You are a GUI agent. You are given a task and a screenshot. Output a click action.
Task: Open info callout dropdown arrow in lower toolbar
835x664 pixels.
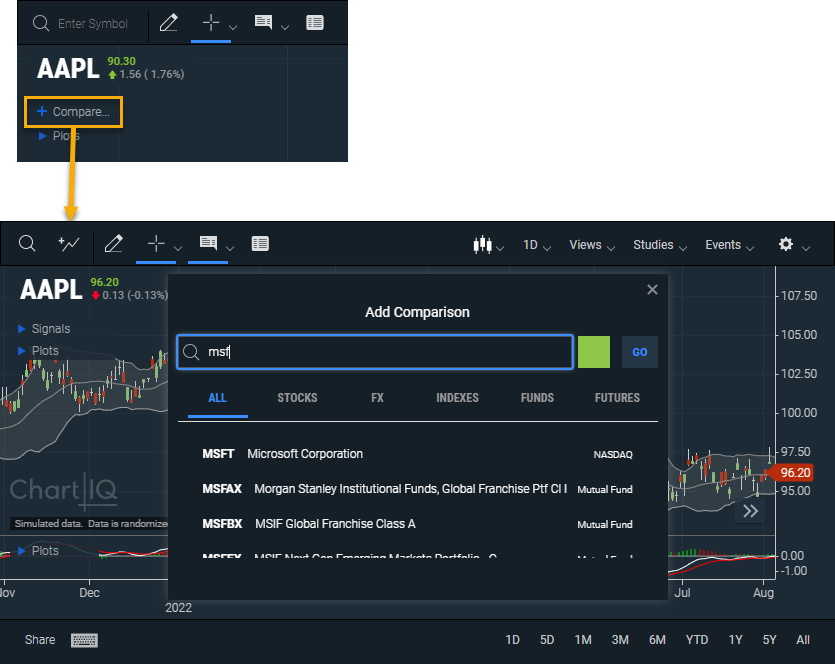(x=230, y=248)
